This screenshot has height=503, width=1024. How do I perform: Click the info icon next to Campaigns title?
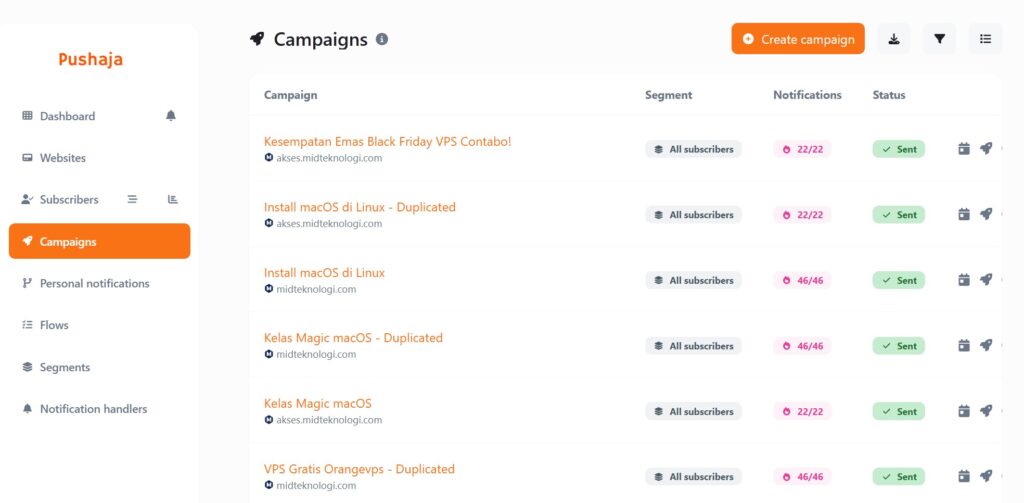(382, 39)
